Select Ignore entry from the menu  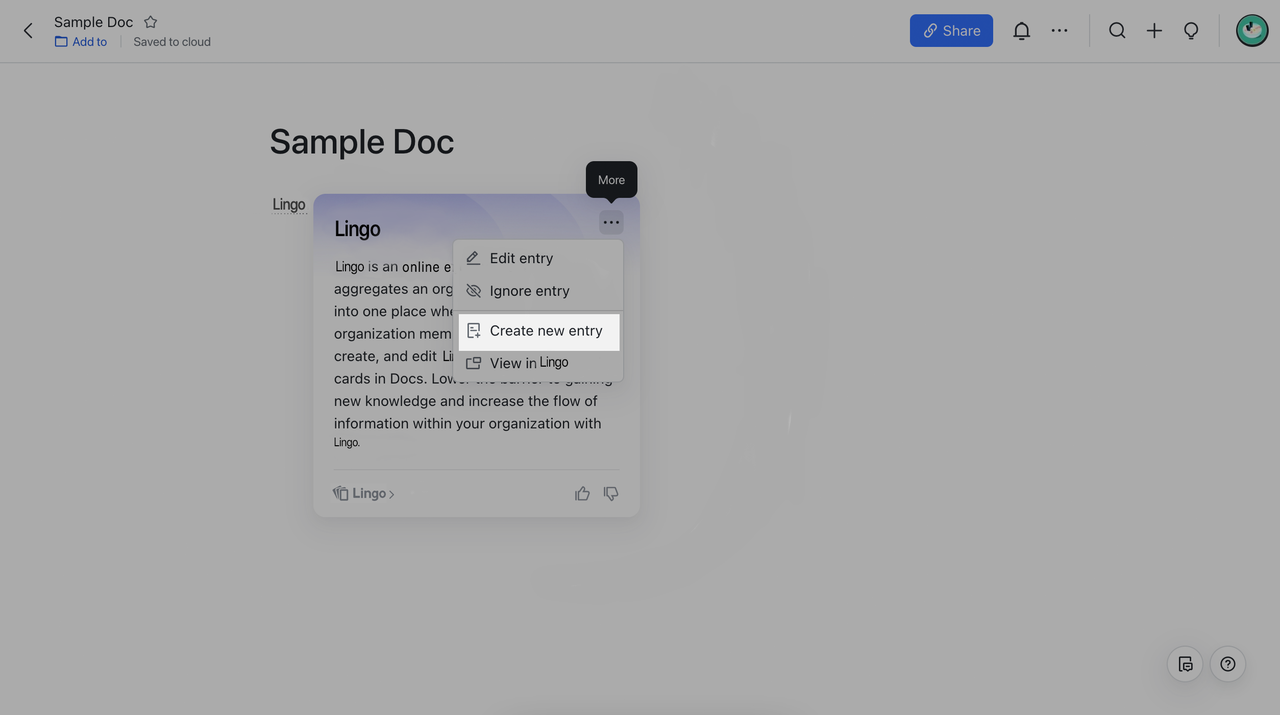pyautogui.click(x=529, y=291)
